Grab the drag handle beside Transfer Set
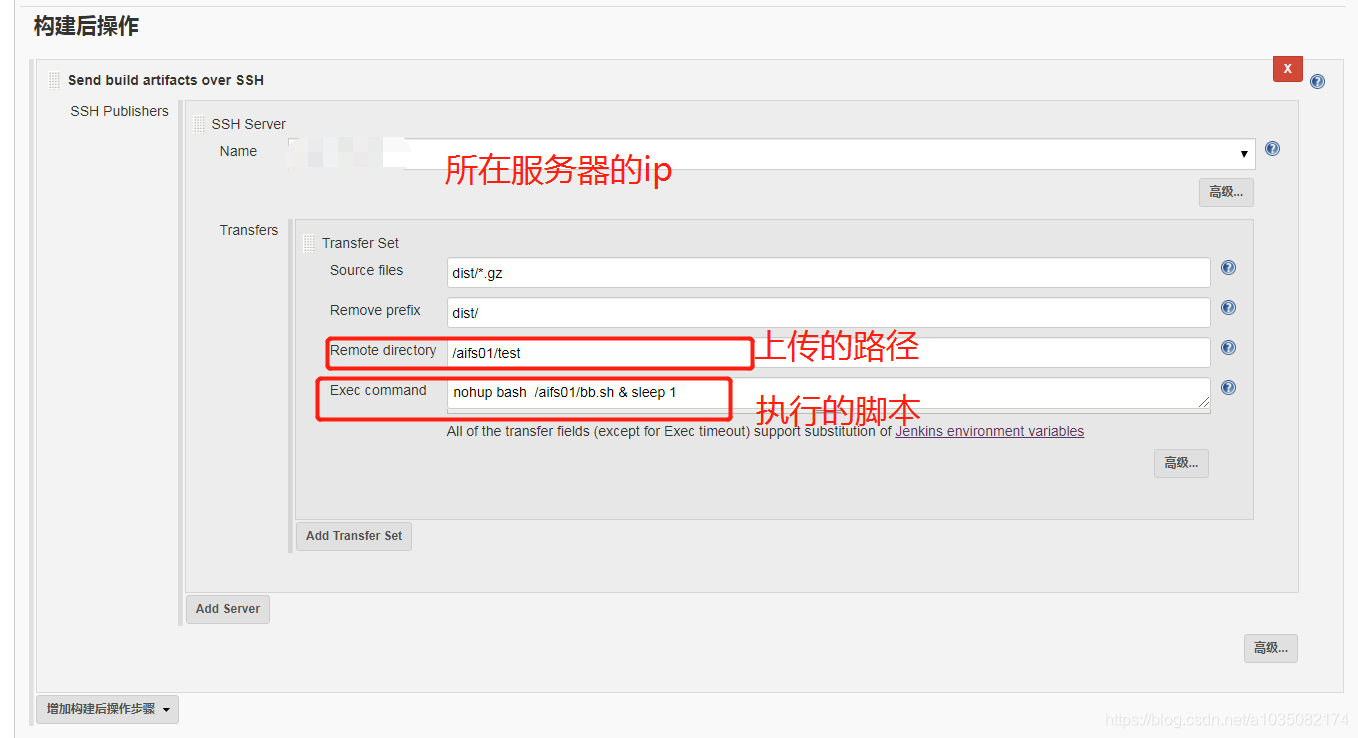1358x738 pixels. [x=309, y=243]
